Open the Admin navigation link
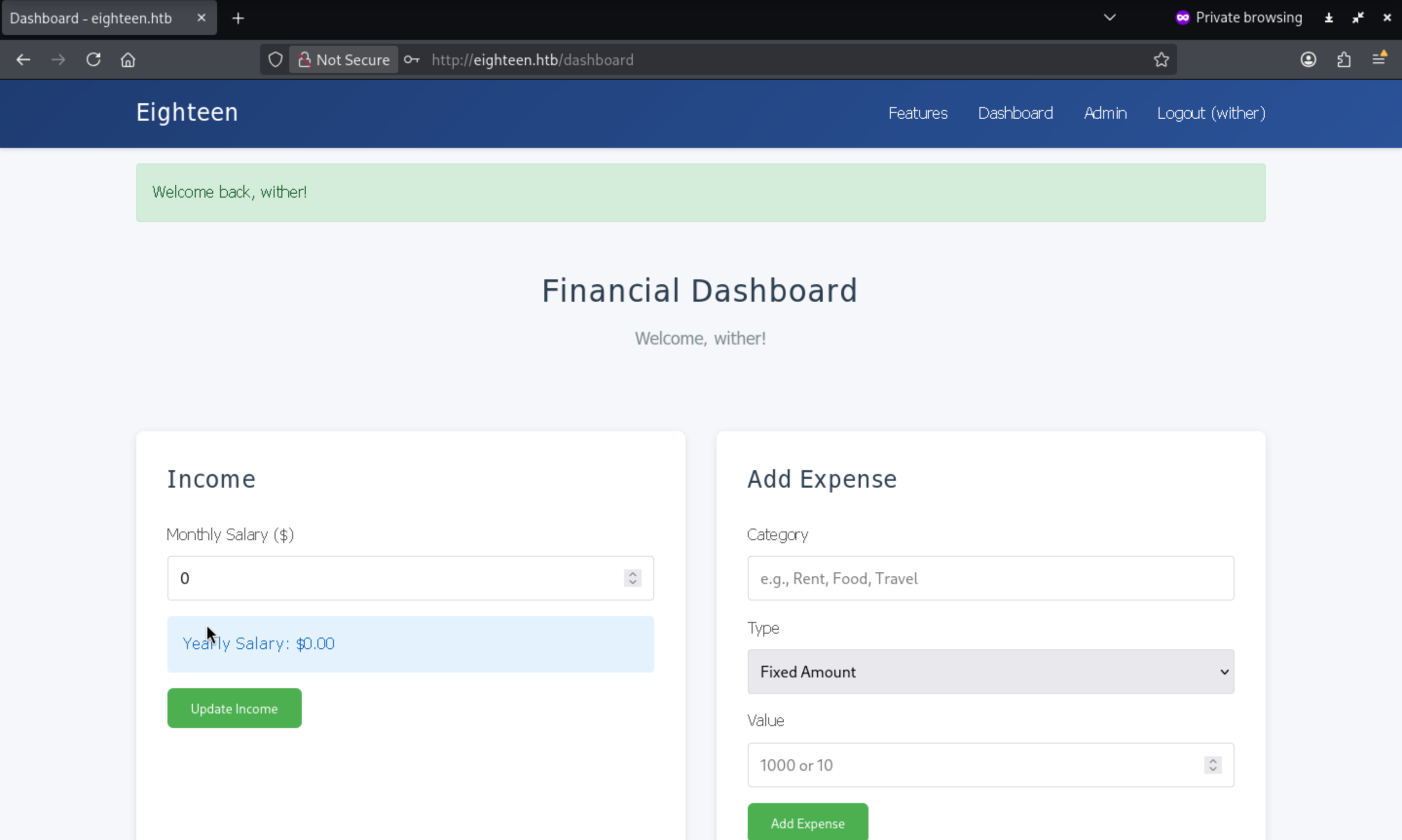This screenshot has width=1402, height=840. click(x=1105, y=113)
